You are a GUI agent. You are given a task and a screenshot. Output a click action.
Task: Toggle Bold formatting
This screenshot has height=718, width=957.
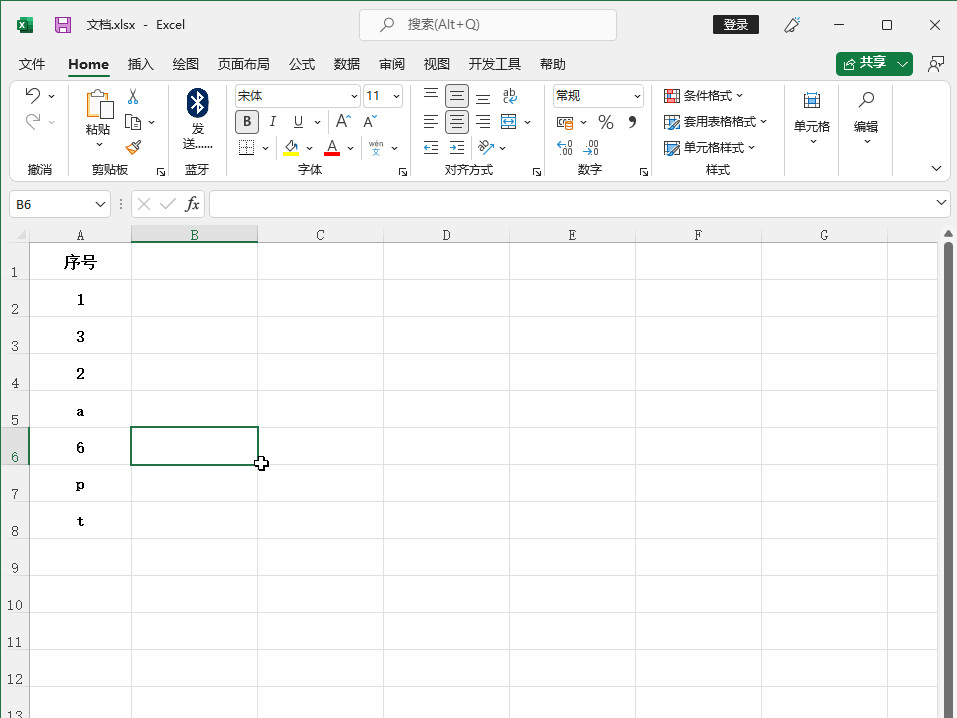point(247,121)
